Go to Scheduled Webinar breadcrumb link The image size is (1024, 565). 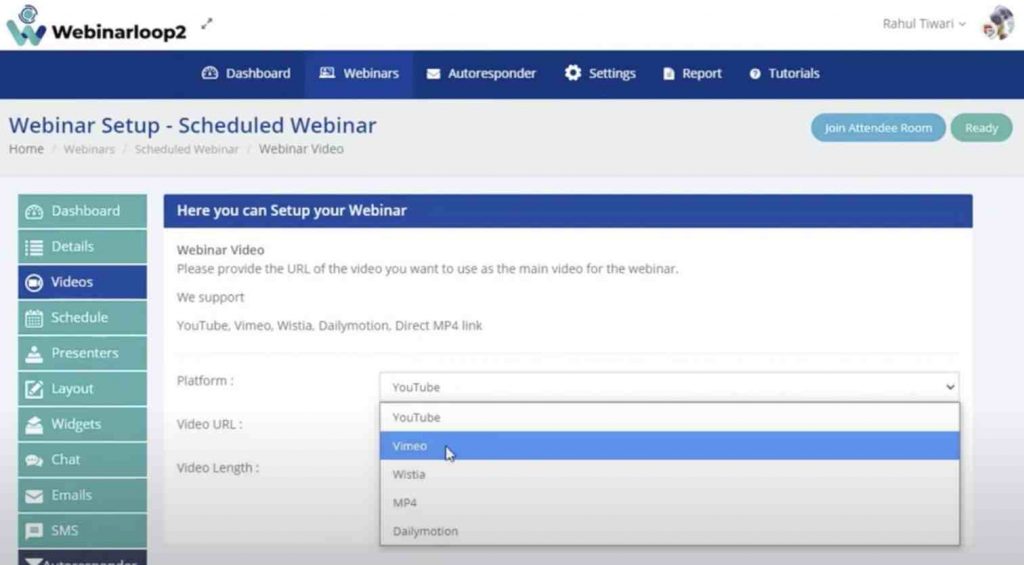(x=186, y=149)
